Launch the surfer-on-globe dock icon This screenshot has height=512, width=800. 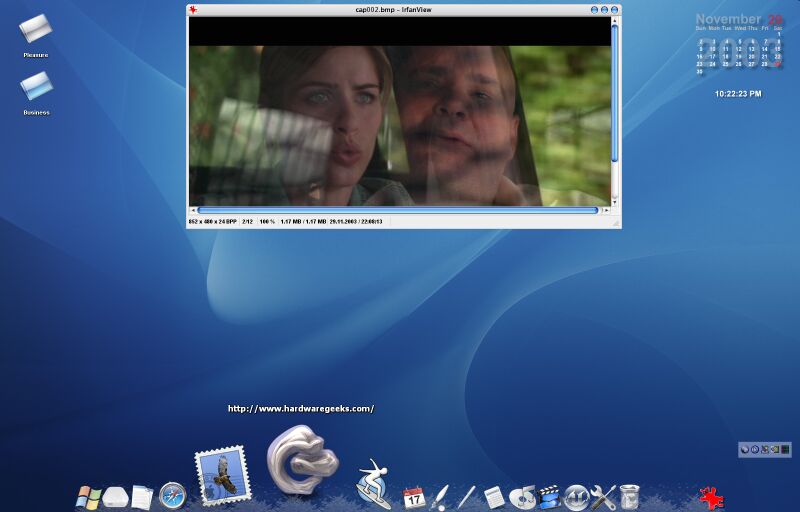[371, 482]
